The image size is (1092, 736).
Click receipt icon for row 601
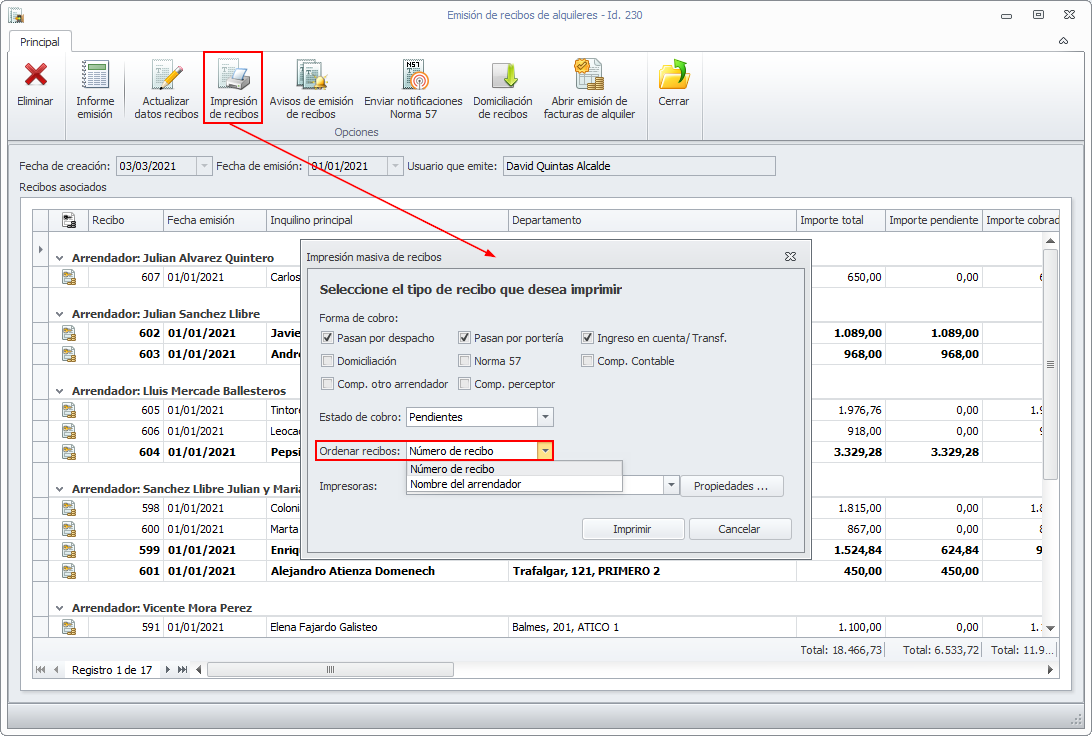point(68,571)
